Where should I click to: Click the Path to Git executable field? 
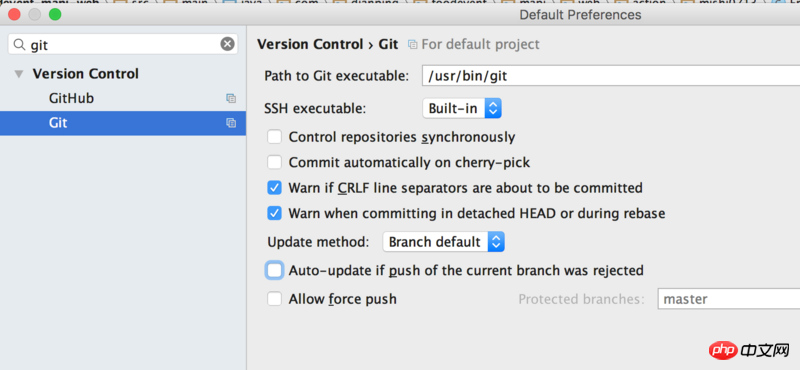pyautogui.click(x=611, y=76)
